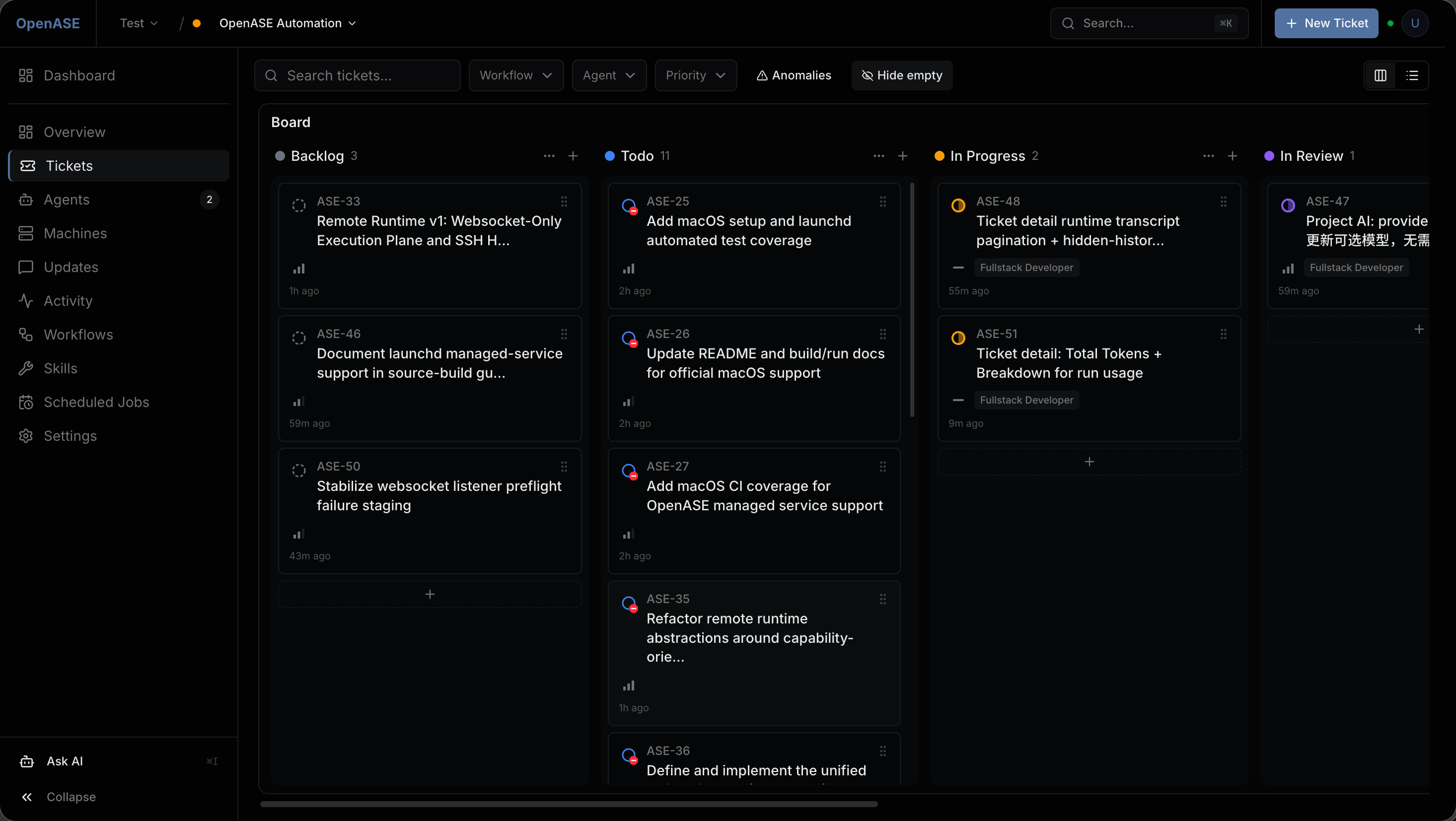Screen dimensions: 1456x821
Task: Collapse the sidebar
Action: pyautogui.click(x=119, y=797)
